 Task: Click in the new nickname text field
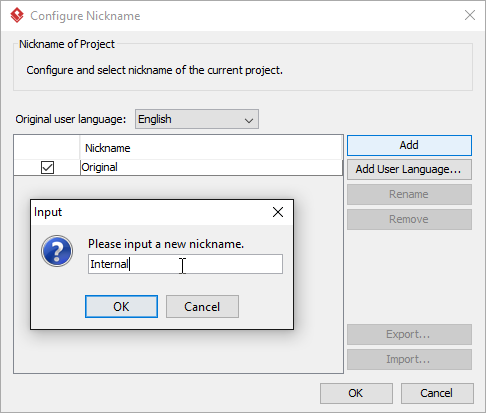point(185,264)
